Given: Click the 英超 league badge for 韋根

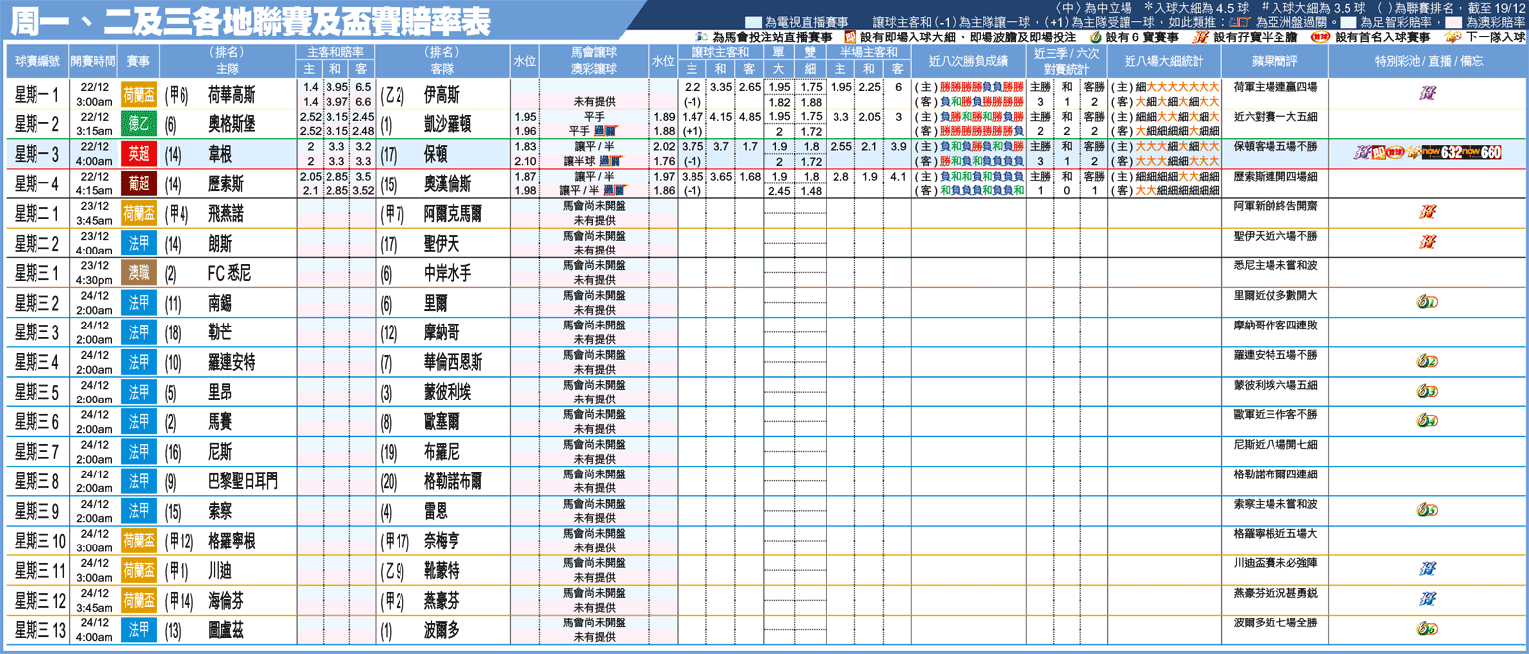Looking at the screenshot, I should [x=139, y=153].
